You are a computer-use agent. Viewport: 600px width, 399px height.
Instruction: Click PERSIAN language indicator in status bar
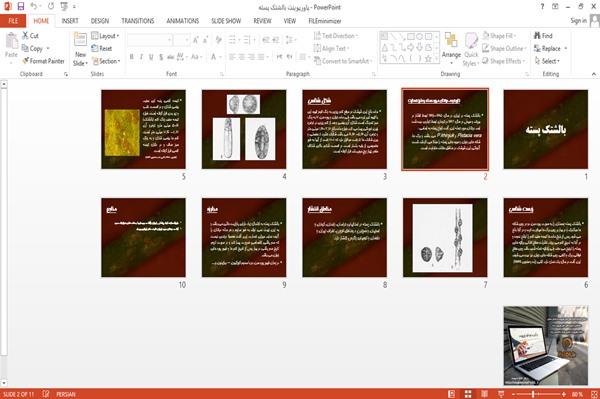pos(66,394)
